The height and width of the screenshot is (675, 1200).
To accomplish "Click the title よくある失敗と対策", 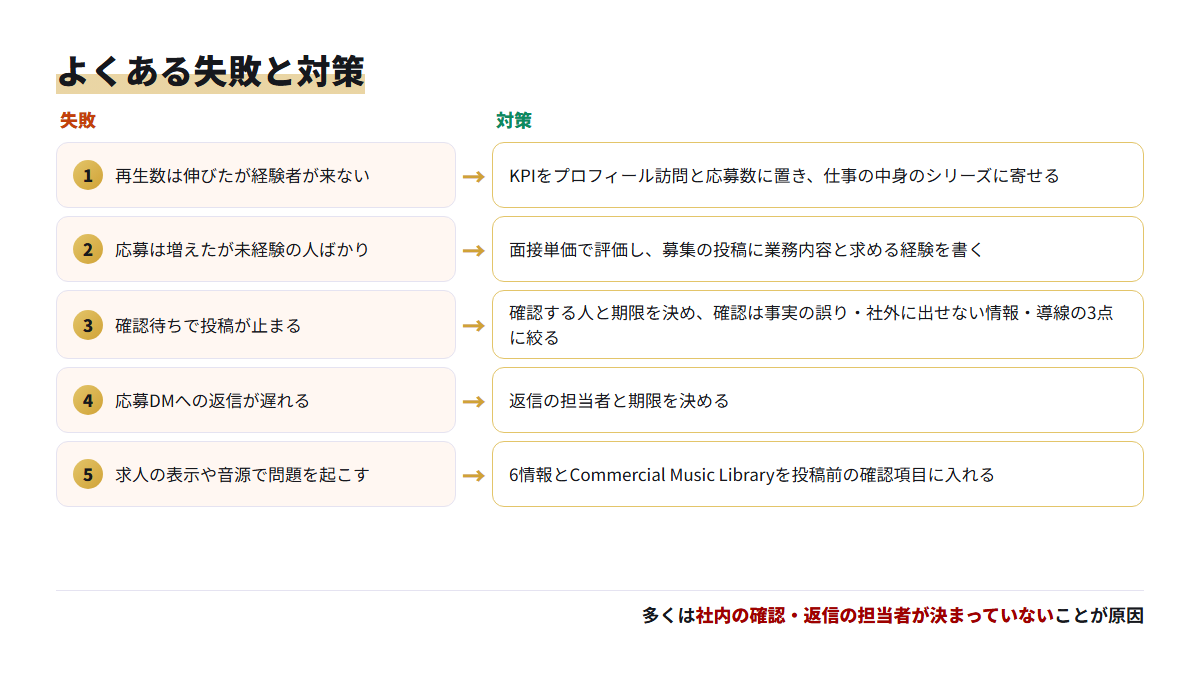I will tap(210, 70).
